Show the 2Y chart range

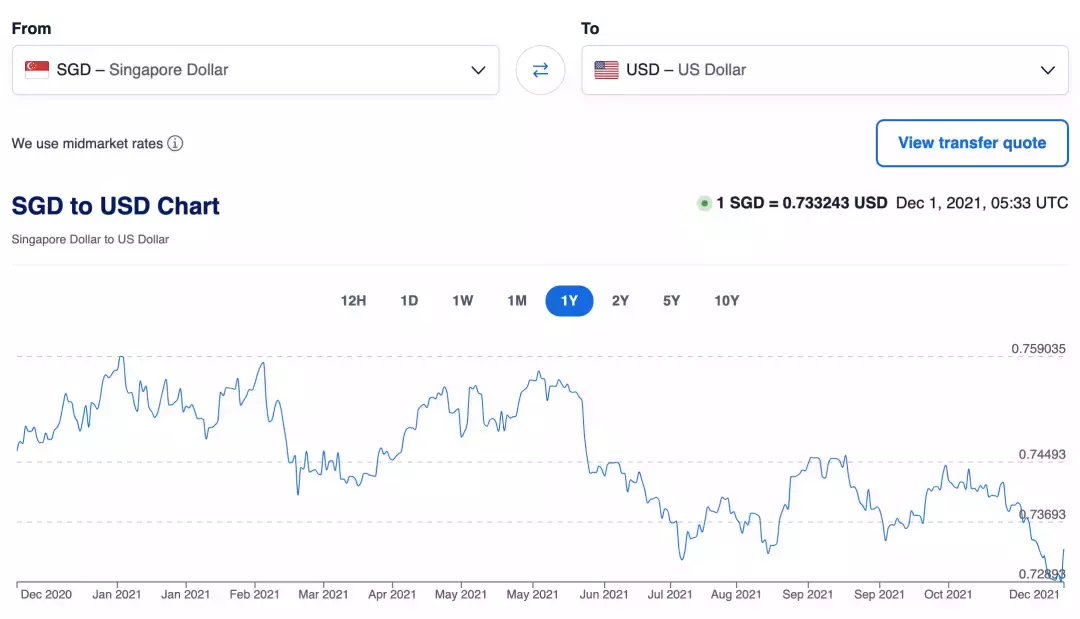pos(620,301)
